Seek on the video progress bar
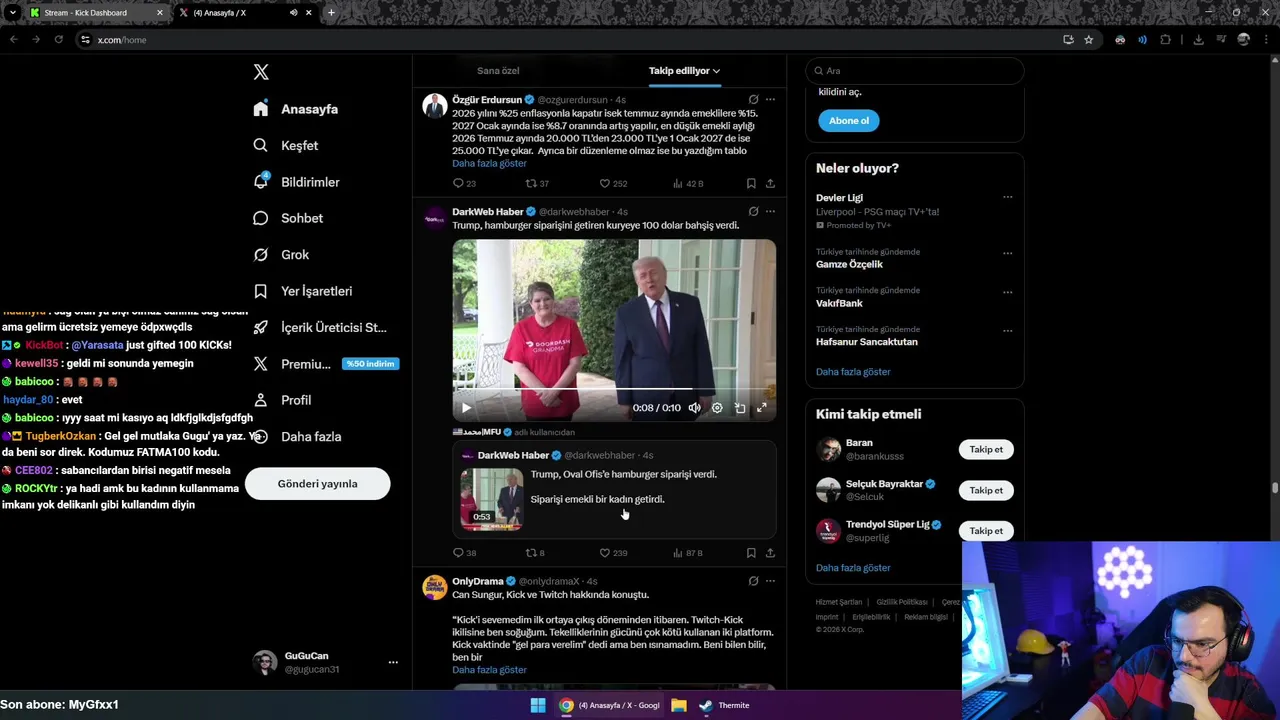Viewport: 1280px width, 720px height. (x=614, y=389)
